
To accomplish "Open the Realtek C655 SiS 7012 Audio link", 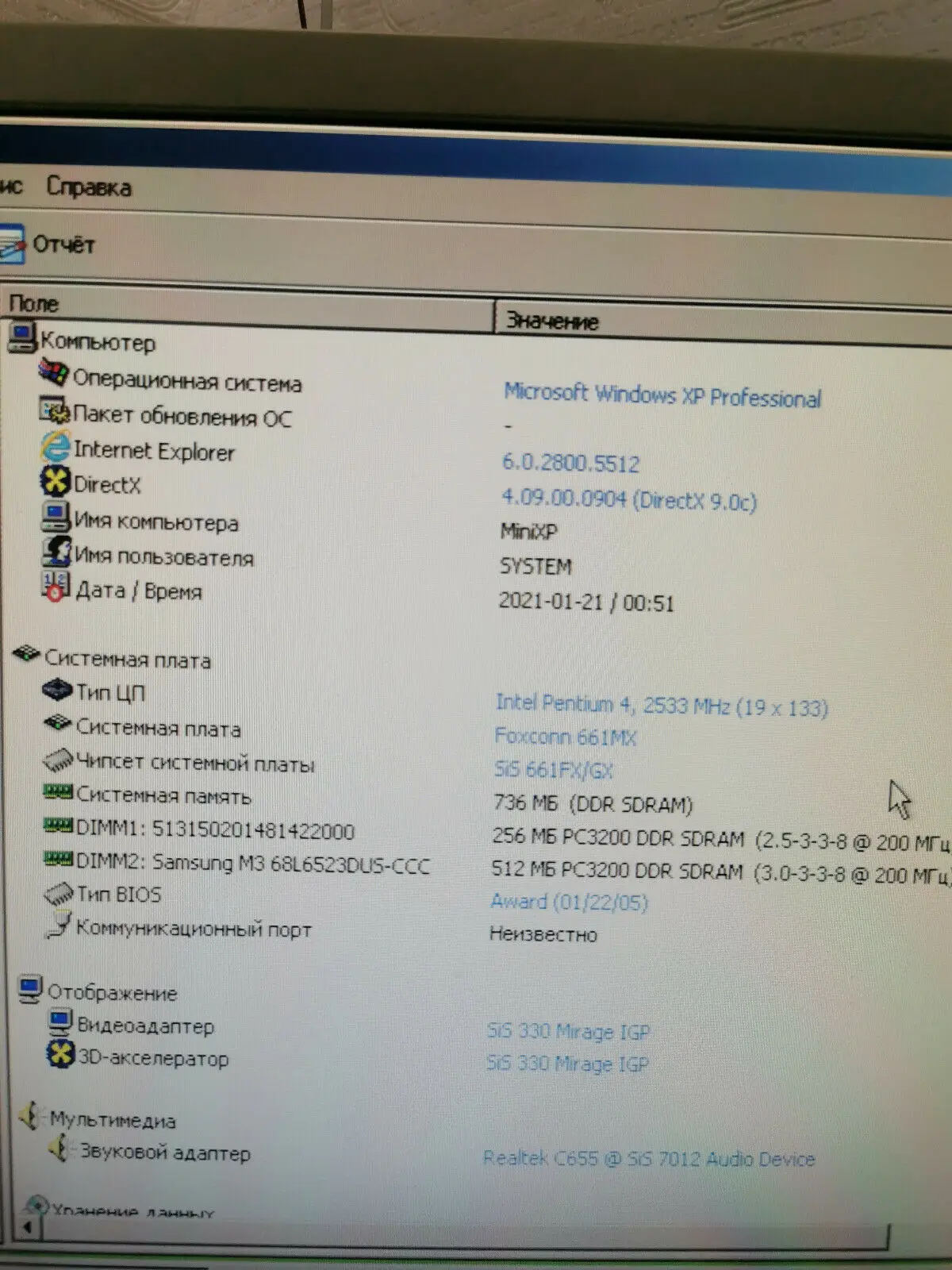I will (649, 1159).
